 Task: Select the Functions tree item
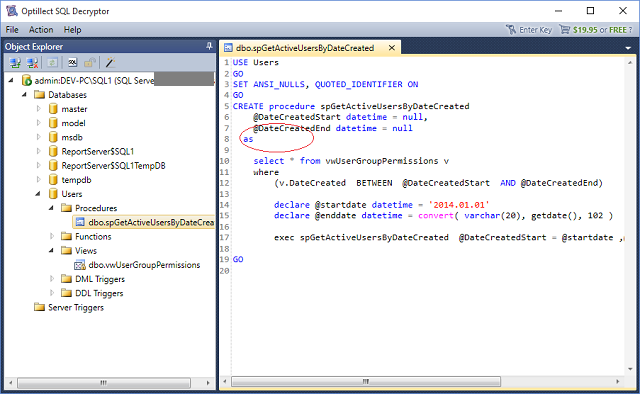pos(93,236)
